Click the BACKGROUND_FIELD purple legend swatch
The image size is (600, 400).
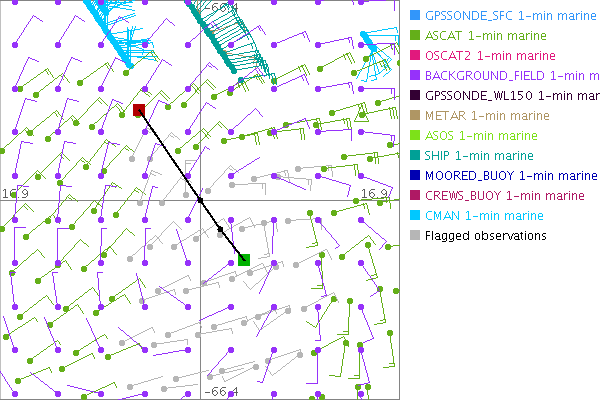(x=414, y=75)
